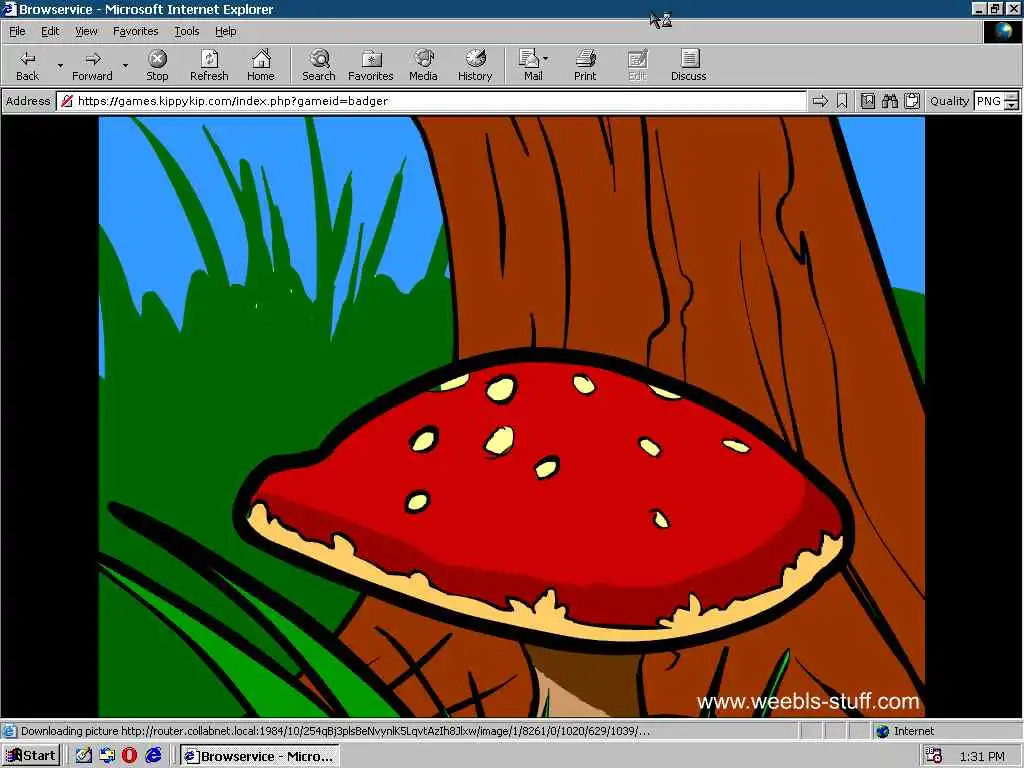The height and width of the screenshot is (768, 1024).
Task: Click the Browservice title bar text
Action: click(x=146, y=9)
